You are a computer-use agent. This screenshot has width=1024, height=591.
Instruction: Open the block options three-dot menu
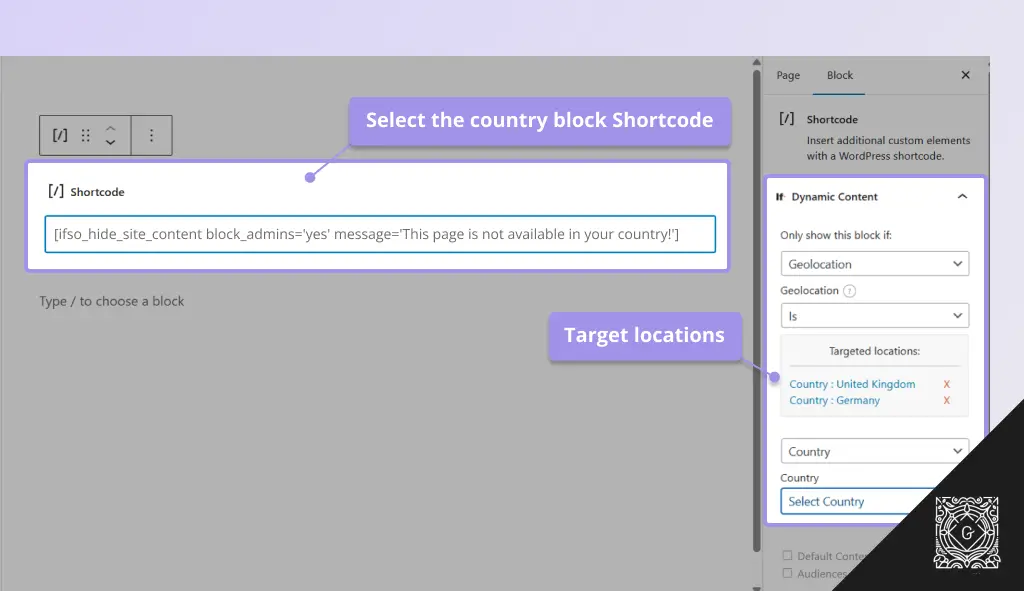tap(151, 134)
